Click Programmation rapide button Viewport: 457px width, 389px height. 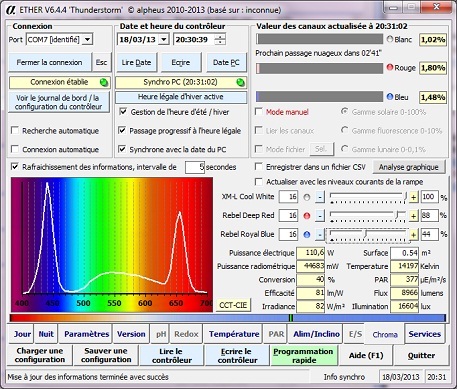pyautogui.click(x=303, y=356)
